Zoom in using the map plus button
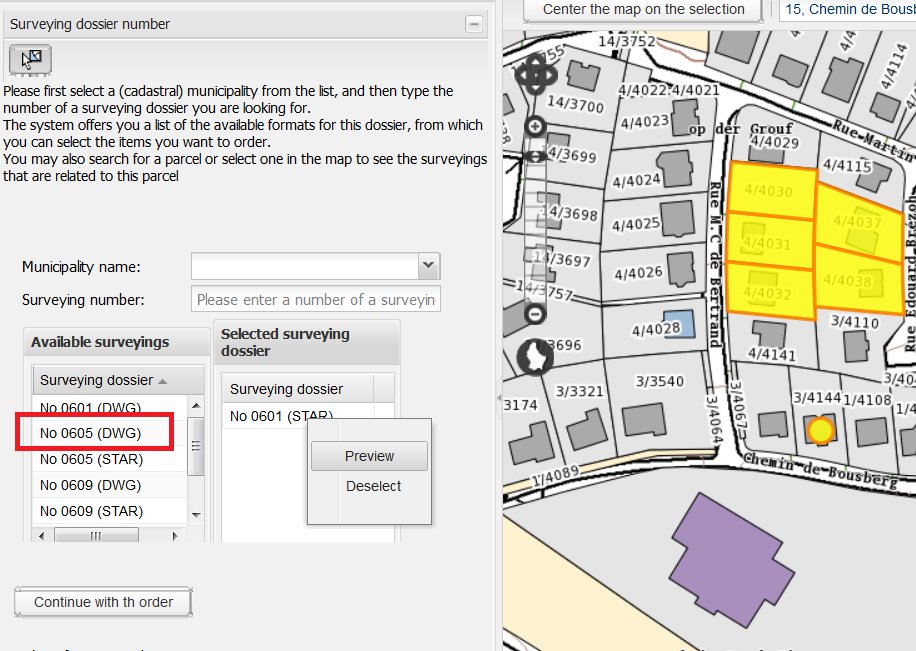 click(x=535, y=126)
